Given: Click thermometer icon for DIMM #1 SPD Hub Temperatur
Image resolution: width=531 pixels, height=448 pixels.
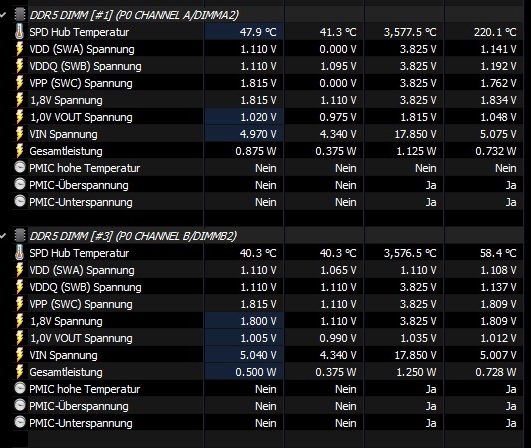Looking at the screenshot, I should tap(20, 32).
